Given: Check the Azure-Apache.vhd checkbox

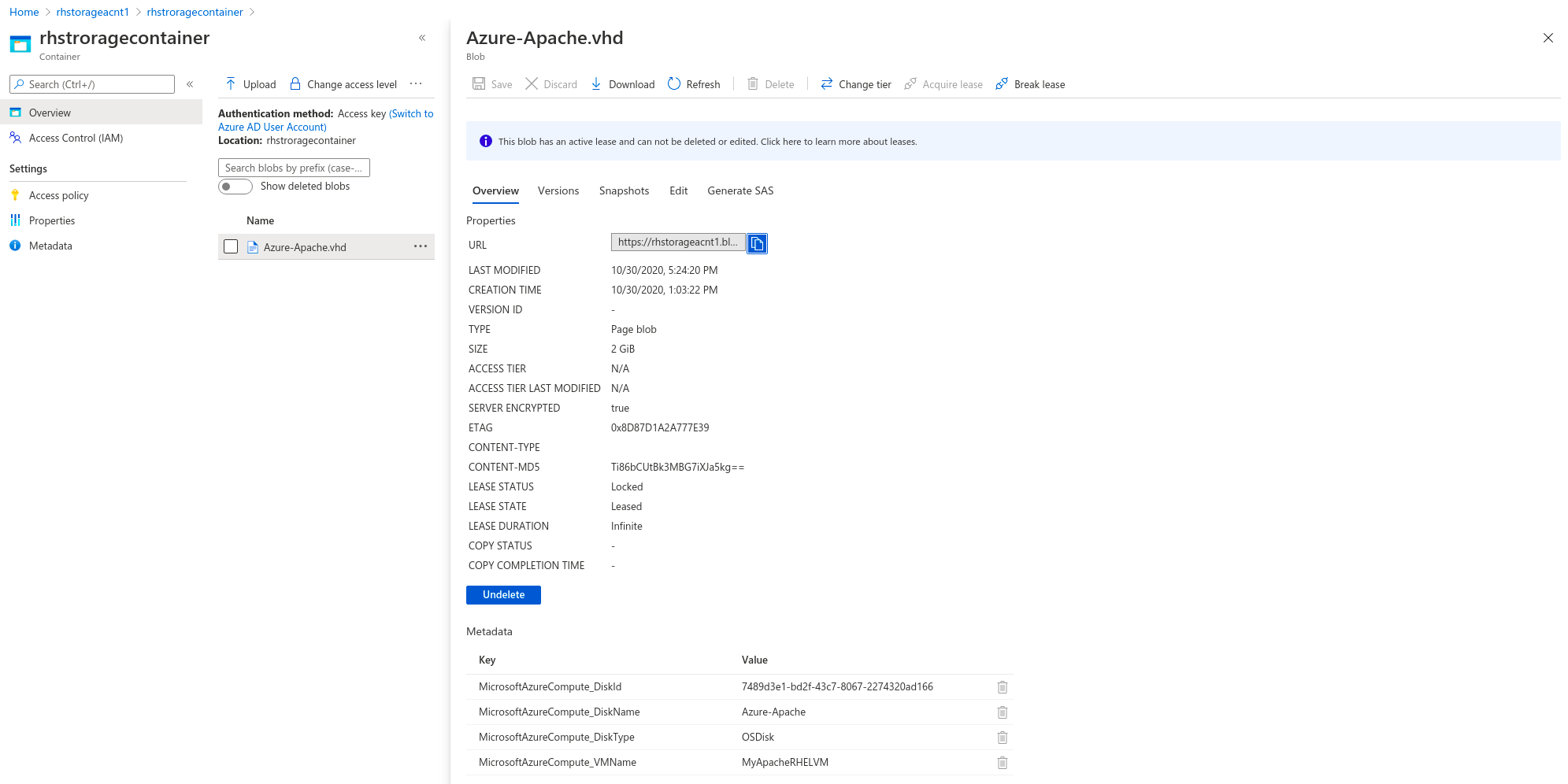Looking at the screenshot, I should click(x=231, y=247).
